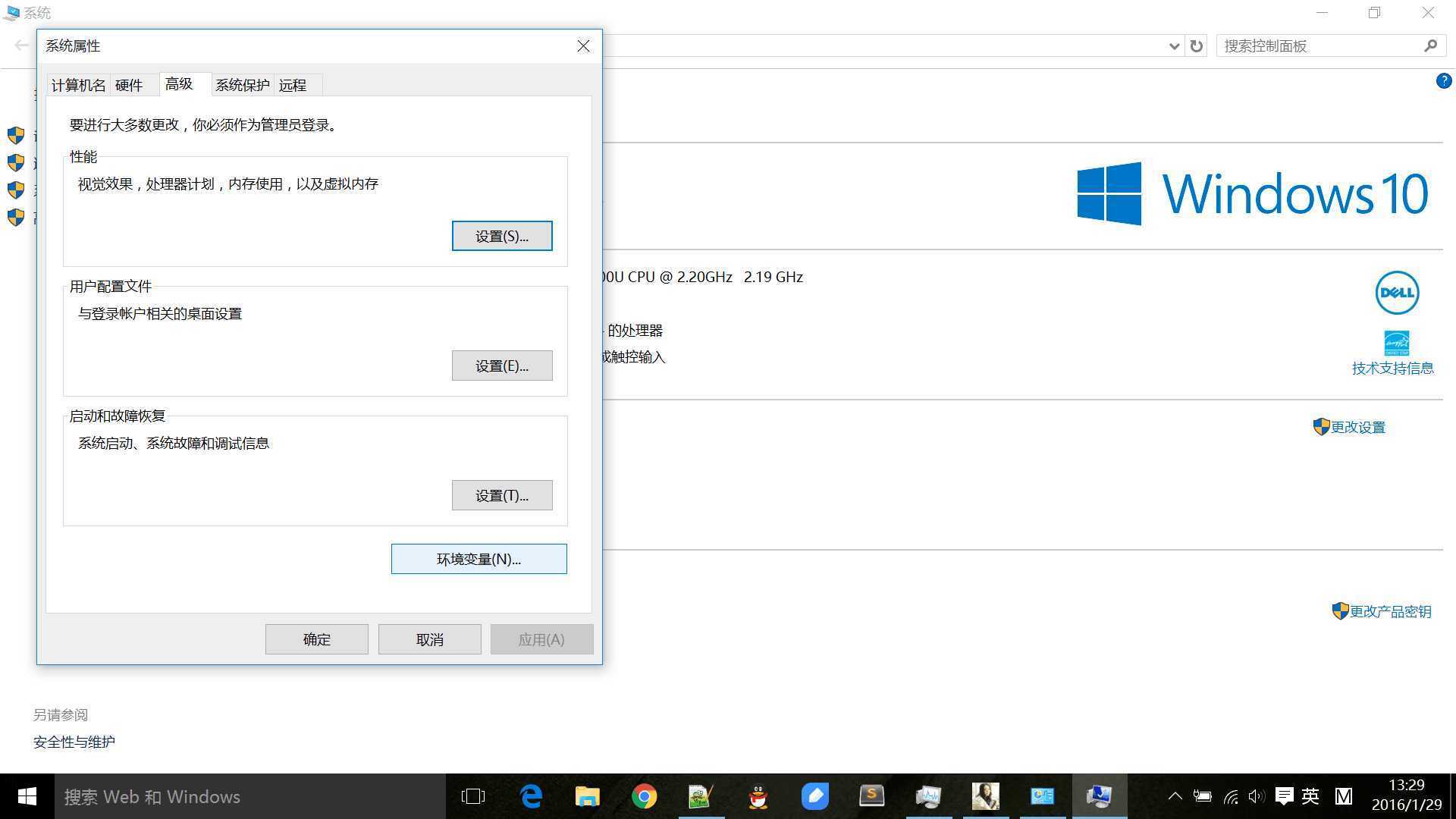1456x819 pixels.
Task: Open the Action Center notification icon
Action: tap(1284, 796)
